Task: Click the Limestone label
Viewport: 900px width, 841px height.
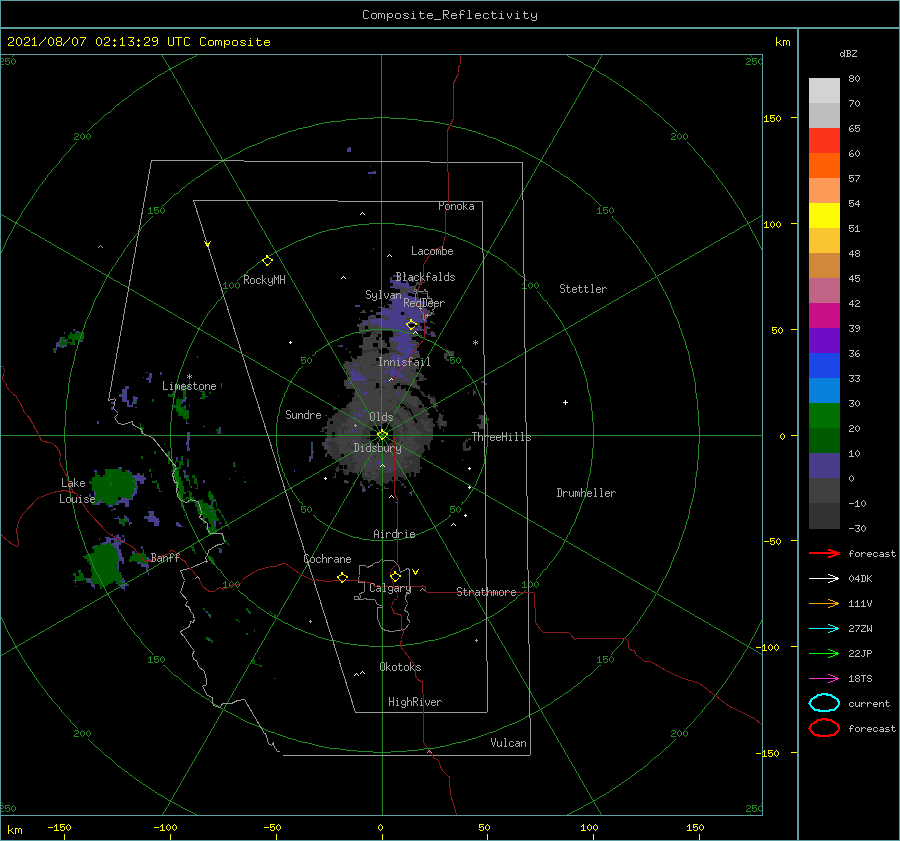Action: pyautogui.click(x=189, y=386)
